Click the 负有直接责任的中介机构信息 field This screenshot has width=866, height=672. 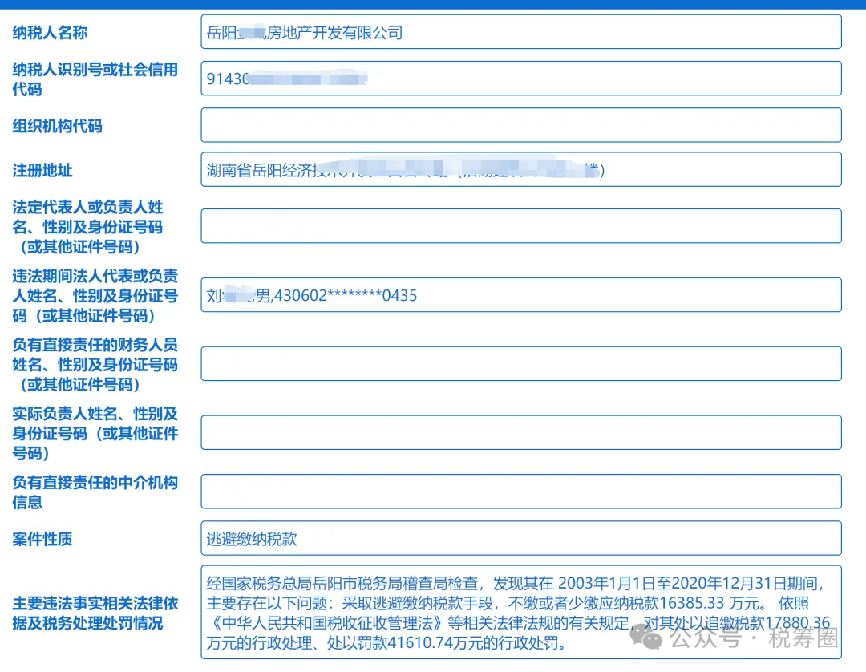click(520, 492)
